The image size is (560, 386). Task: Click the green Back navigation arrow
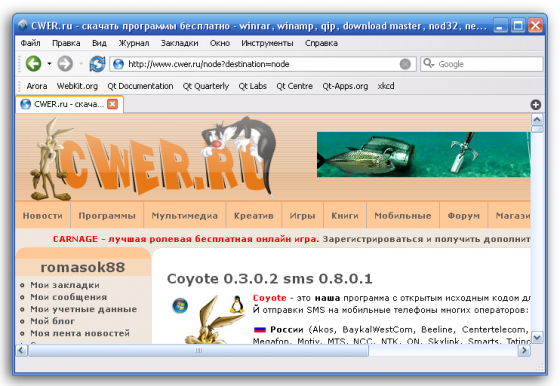(33, 64)
